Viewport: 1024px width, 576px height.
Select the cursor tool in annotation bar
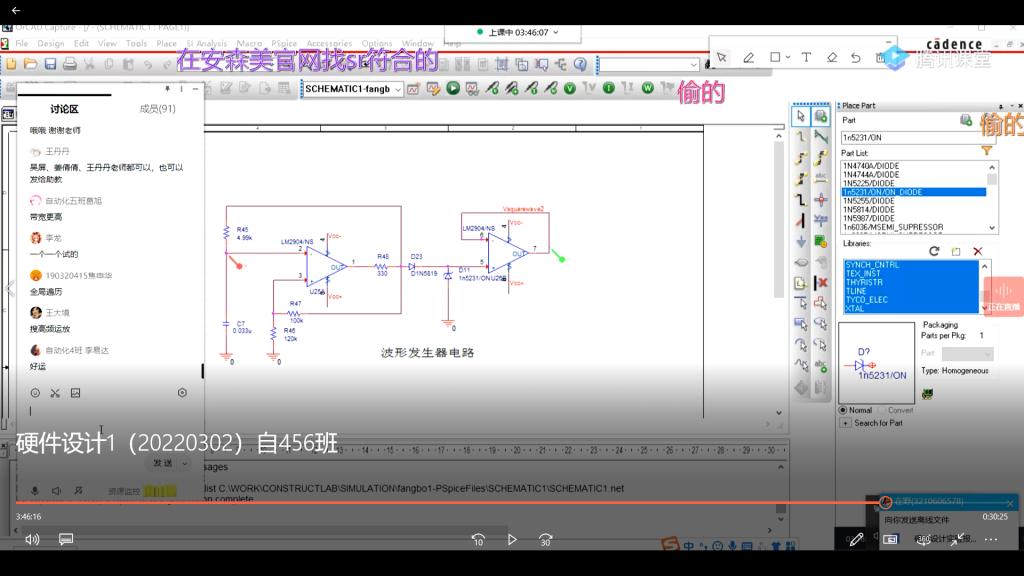coord(722,57)
